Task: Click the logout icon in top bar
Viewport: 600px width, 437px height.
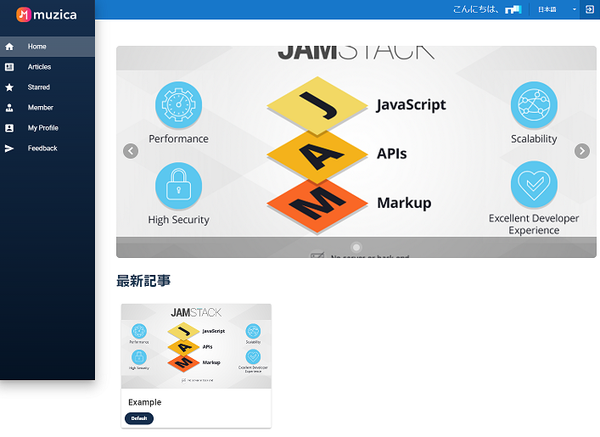Action: point(590,9)
